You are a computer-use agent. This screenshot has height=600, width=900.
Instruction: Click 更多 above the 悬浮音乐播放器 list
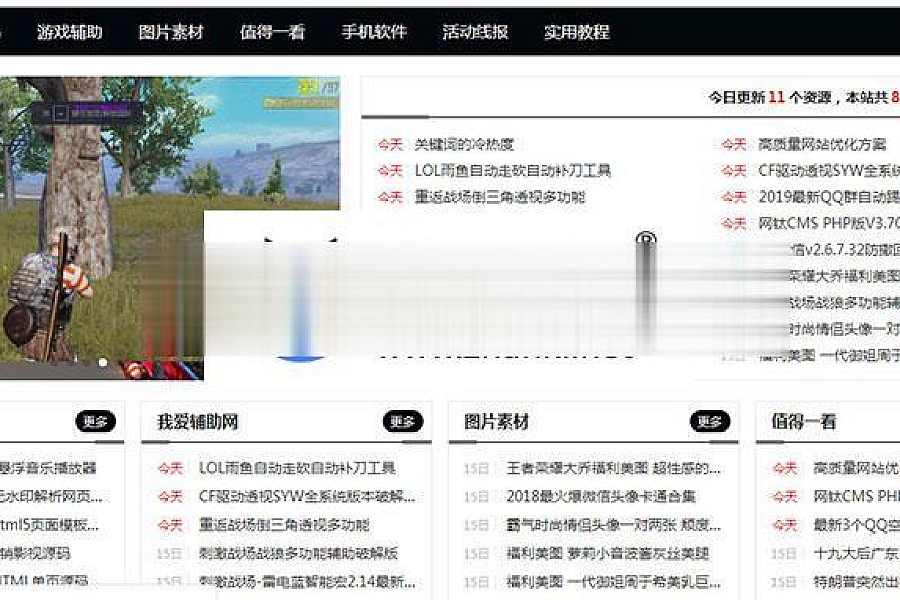click(x=96, y=422)
